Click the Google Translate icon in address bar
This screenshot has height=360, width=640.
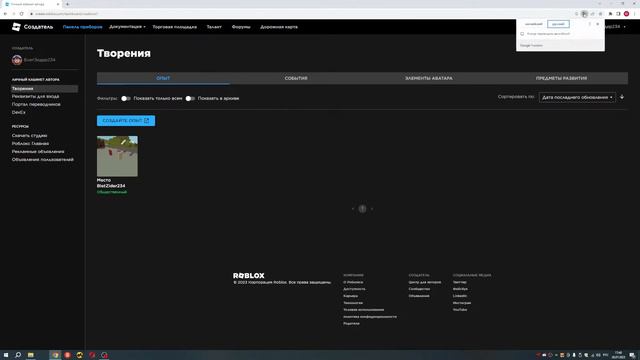tap(584, 14)
